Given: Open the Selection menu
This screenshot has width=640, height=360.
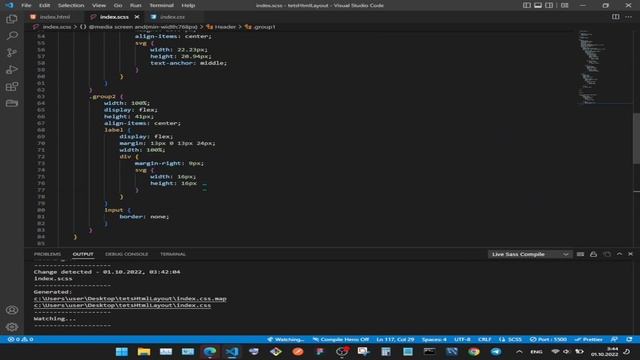Looking at the screenshot, I should 71,5.
